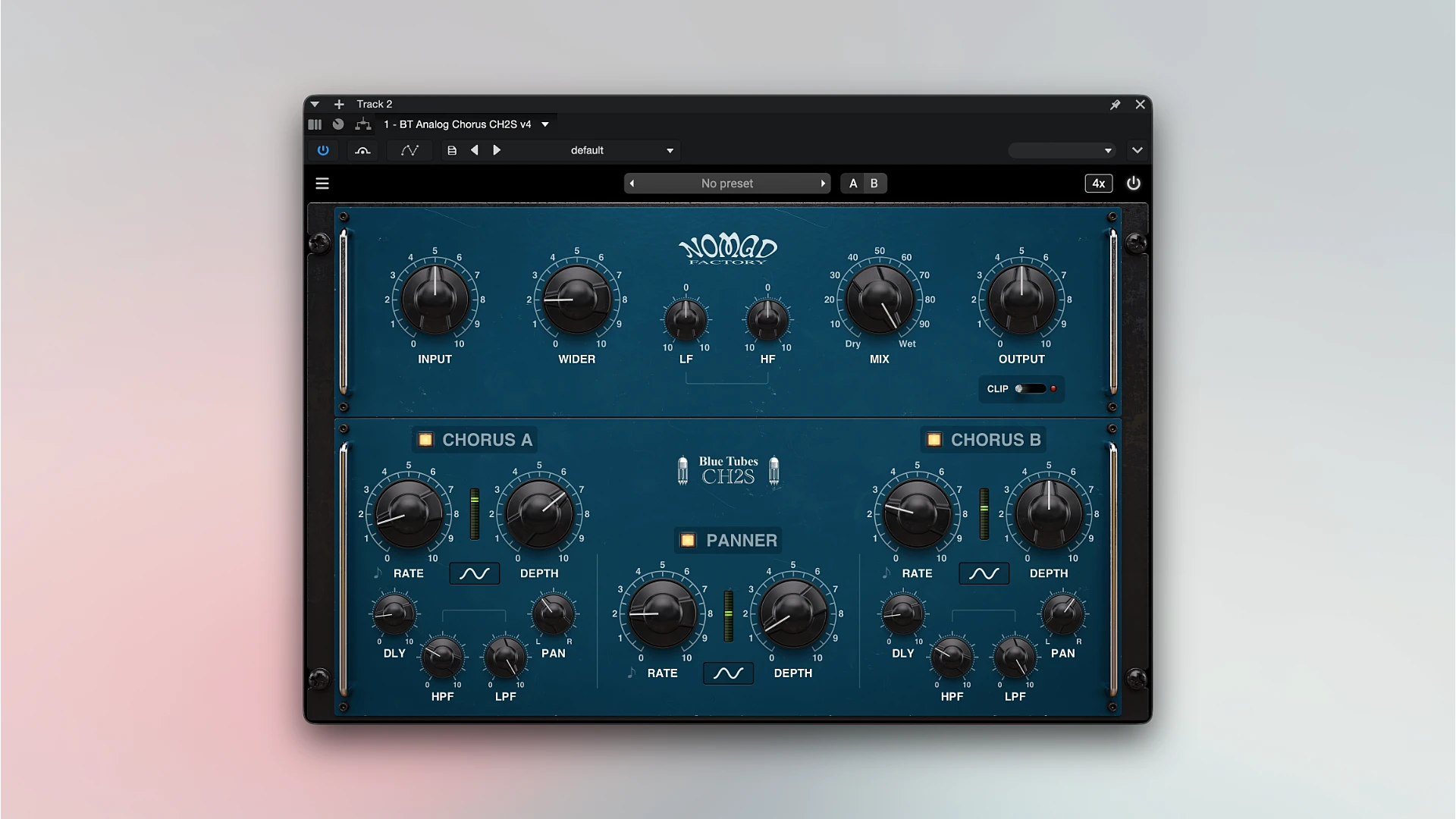Viewport: 1456px width, 819px height.
Task: Toggle Chorus B rate tempo sync note
Action: tap(886, 573)
